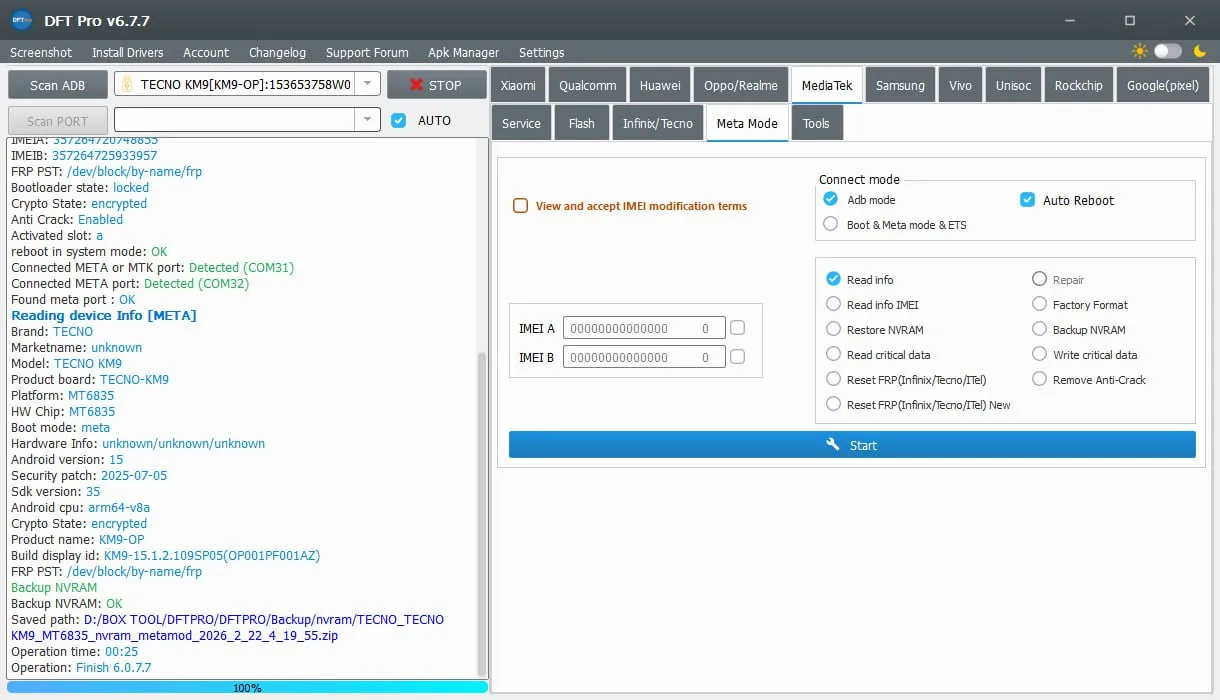Open Support Forum menu
Screen dimensions: 1220x700
tap(367, 52)
